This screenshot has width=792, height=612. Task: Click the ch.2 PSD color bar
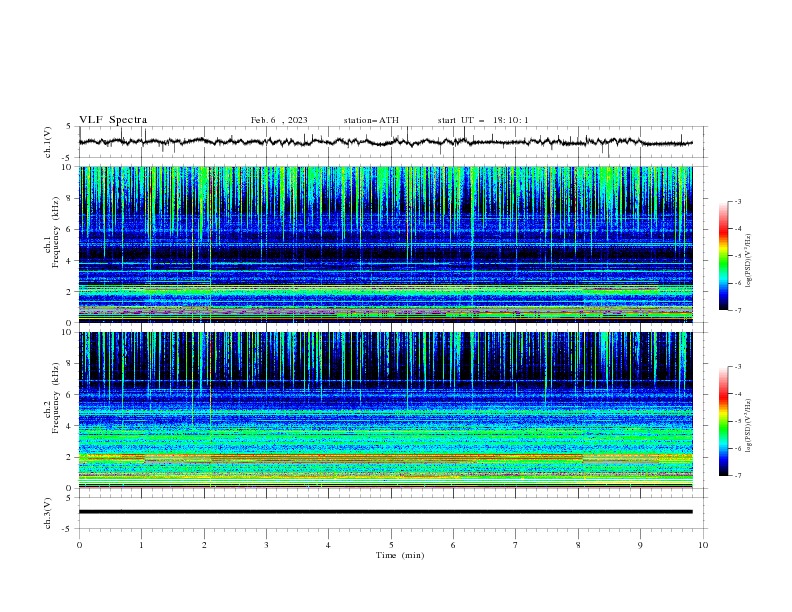point(723,421)
